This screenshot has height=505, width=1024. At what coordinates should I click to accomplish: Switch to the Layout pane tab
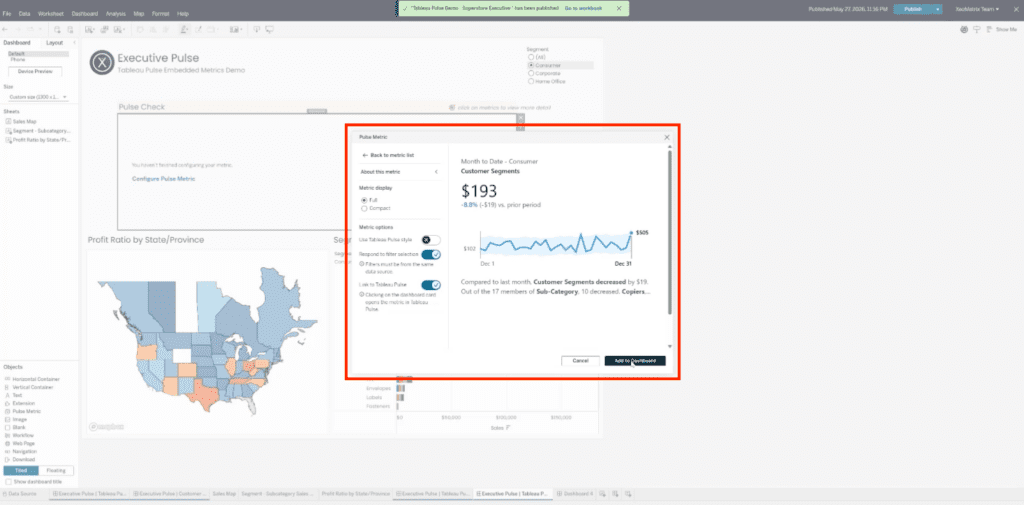pos(54,42)
